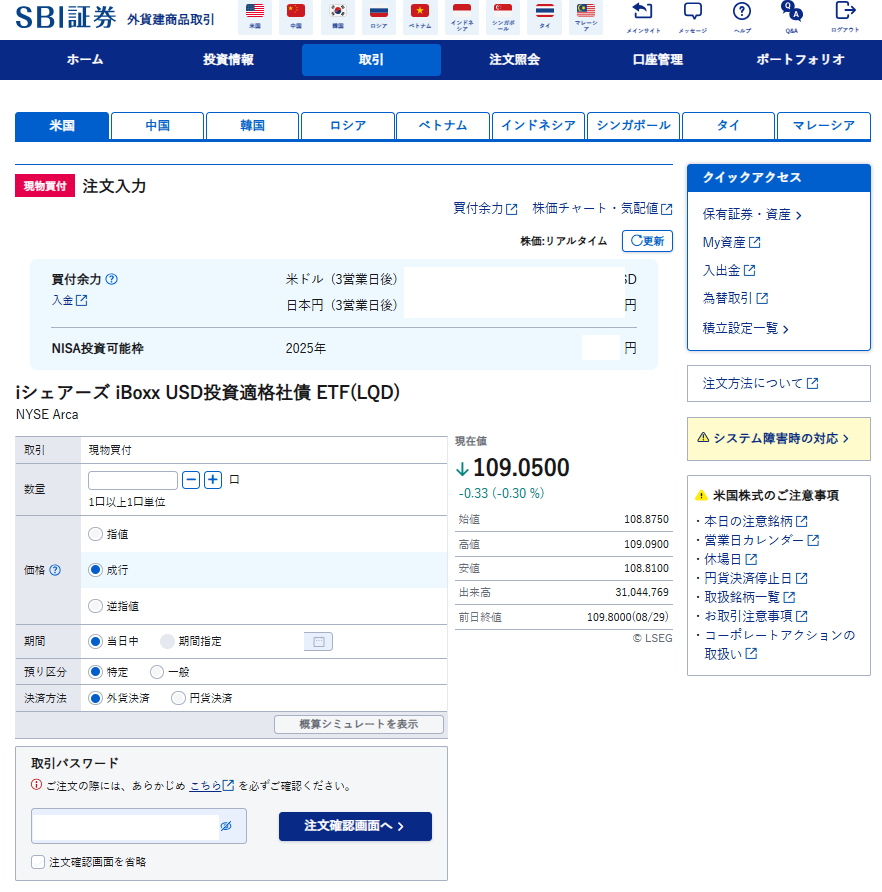Open 口座管理 navigation item
This screenshot has width=882, height=892.
coord(658,60)
